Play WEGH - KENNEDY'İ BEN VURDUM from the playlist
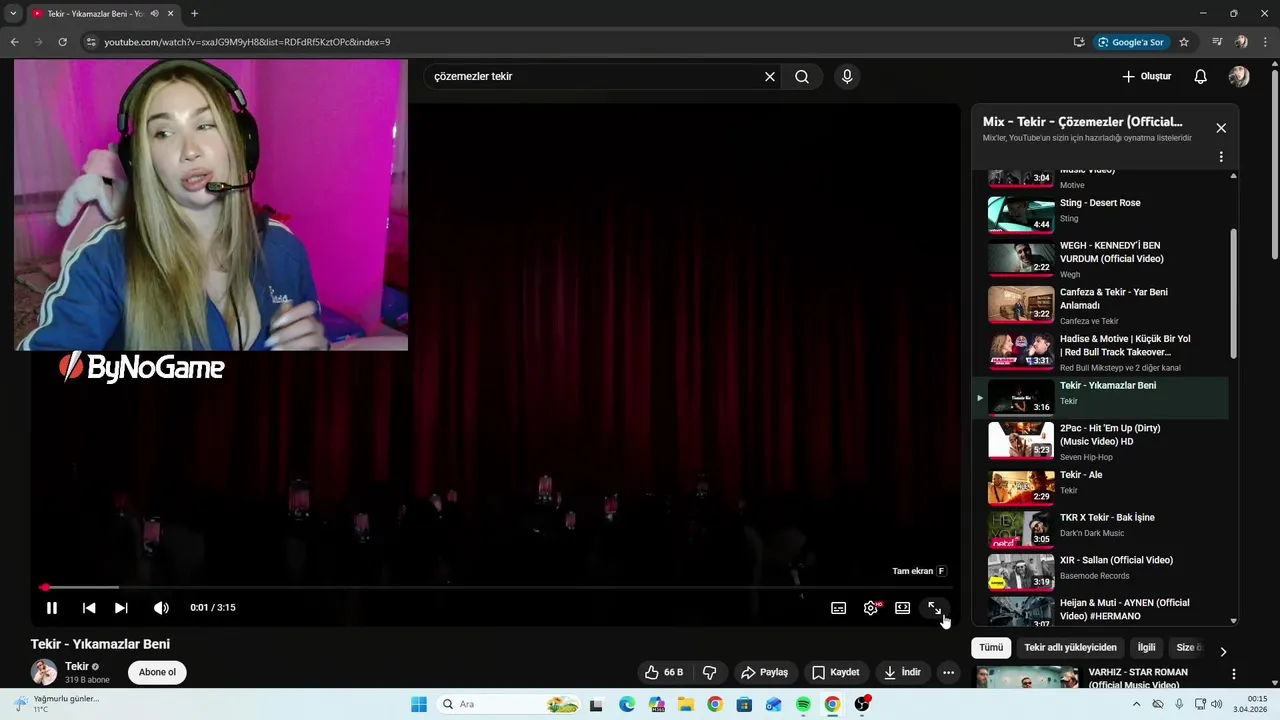 (1100, 258)
